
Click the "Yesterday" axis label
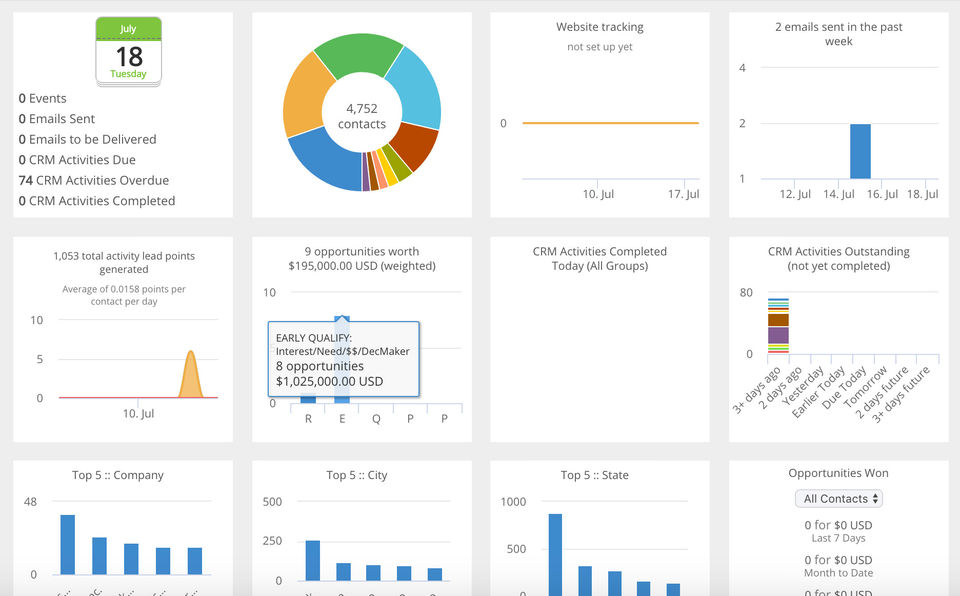click(803, 385)
